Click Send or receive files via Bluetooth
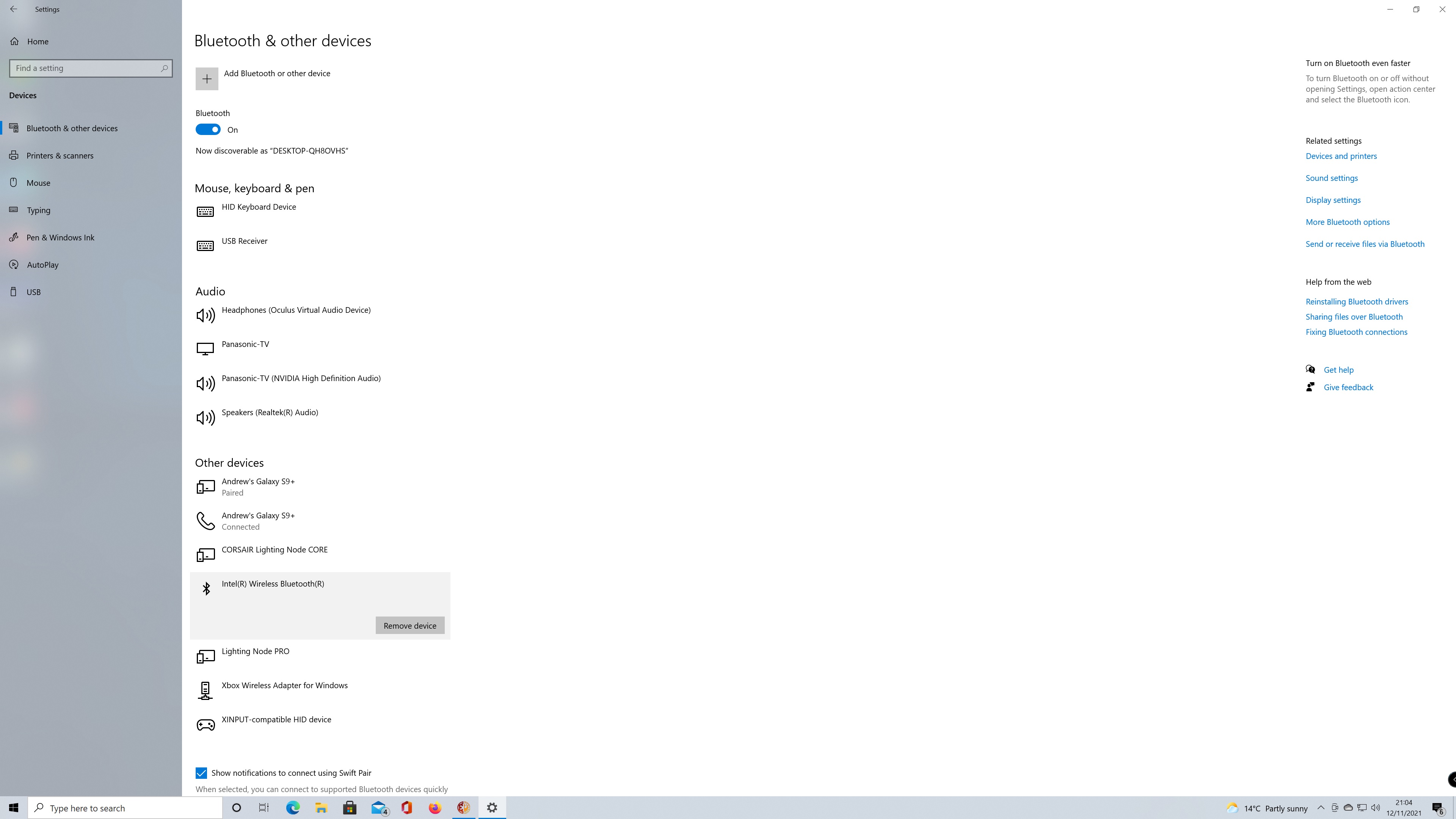Screen dimensions: 1456x819 [1365, 244]
